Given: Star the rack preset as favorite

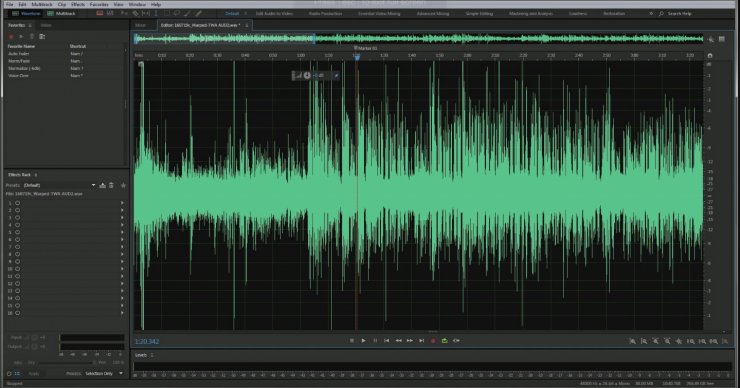Looking at the screenshot, I should [123, 186].
